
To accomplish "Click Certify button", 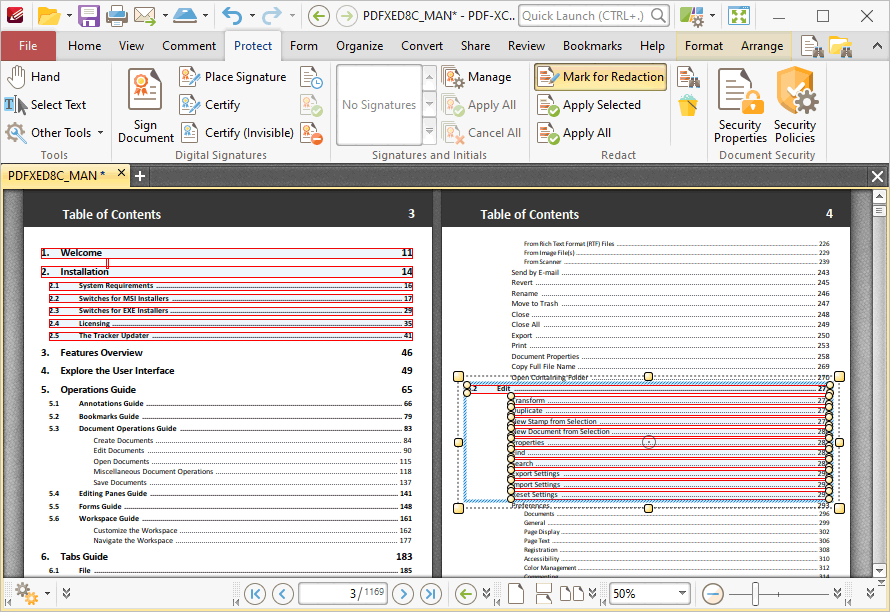I will (210, 105).
